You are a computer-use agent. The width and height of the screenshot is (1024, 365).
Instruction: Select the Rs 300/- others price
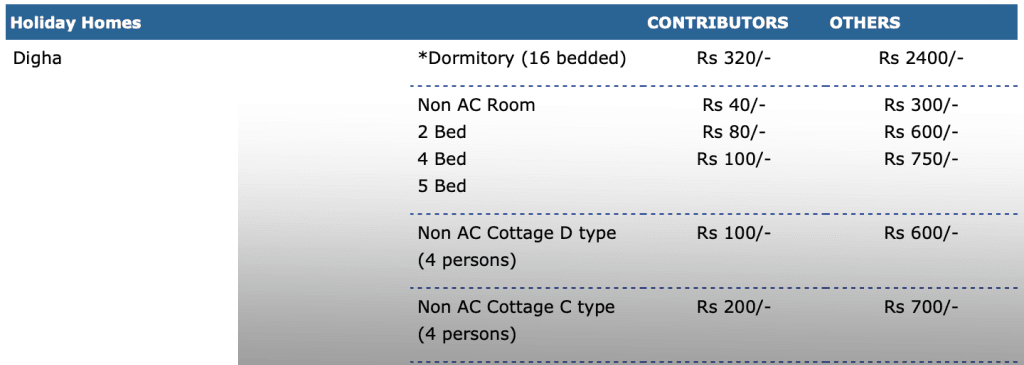pyautogui.click(x=921, y=105)
